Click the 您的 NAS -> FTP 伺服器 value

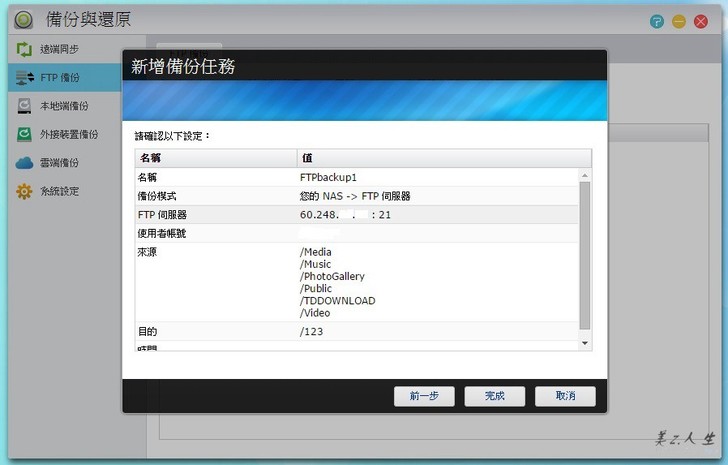355,196
